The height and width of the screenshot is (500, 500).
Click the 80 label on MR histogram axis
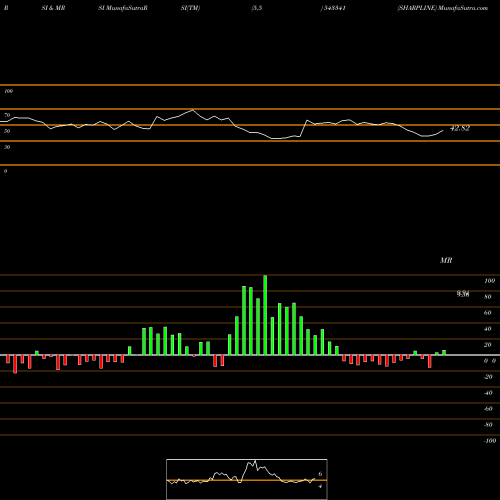[488, 297]
